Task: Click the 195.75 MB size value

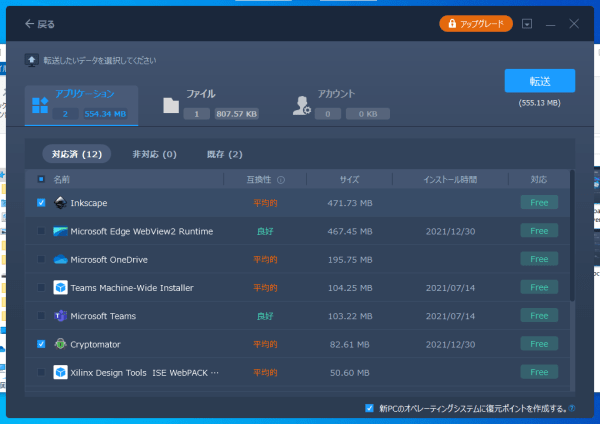Action: click(350, 259)
